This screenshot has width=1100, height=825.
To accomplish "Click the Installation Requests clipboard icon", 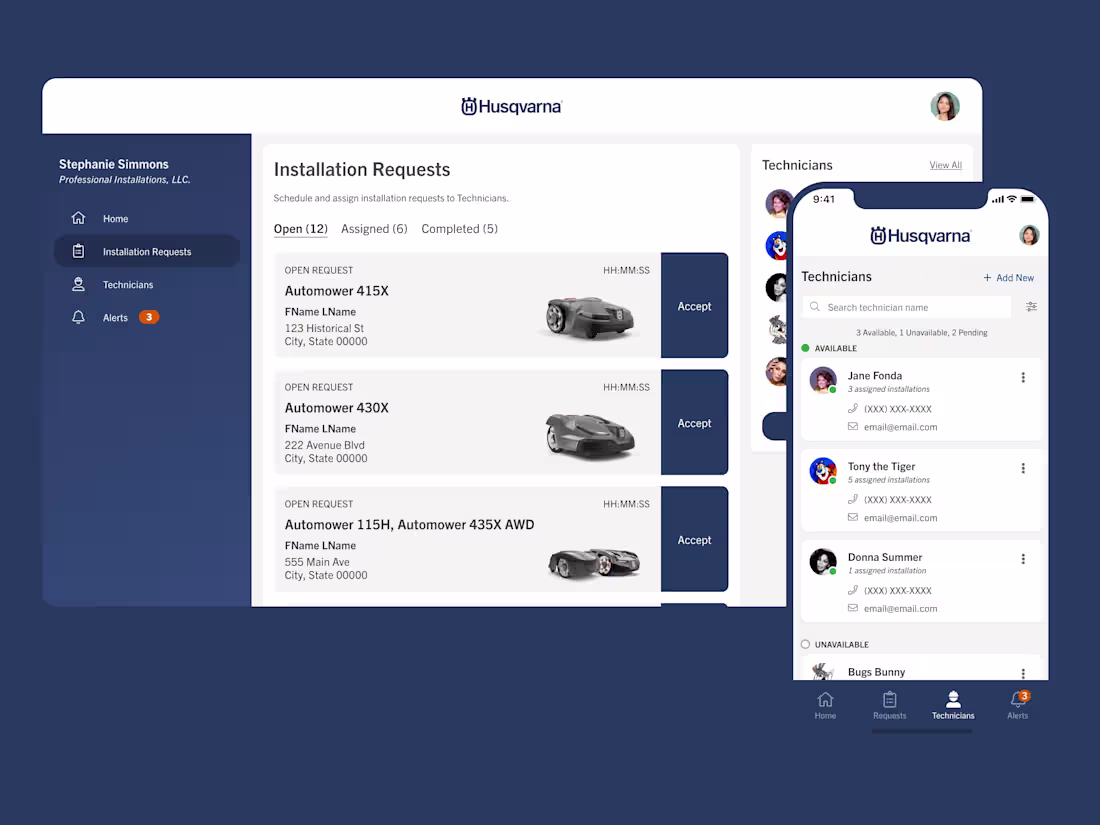I will tap(79, 251).
